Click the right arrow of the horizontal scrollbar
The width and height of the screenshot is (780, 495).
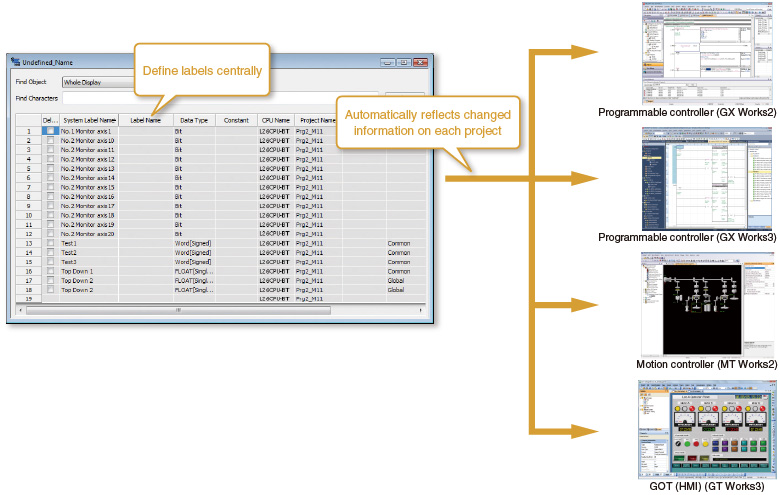[x=421, y=310]
